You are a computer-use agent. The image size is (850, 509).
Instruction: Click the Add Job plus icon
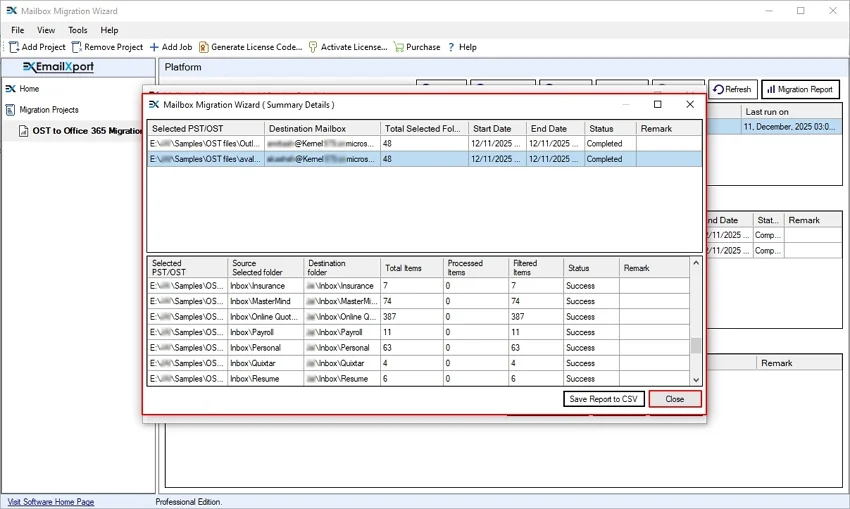click(x=154, y=47)
